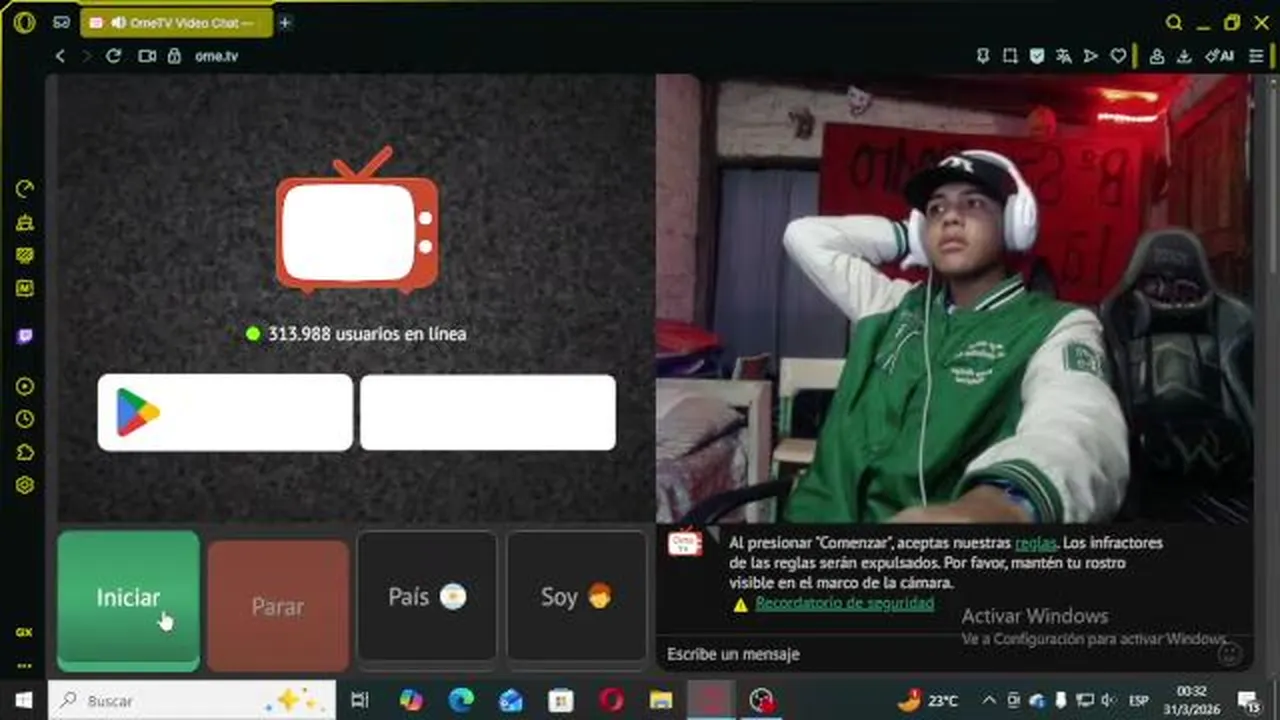Open the sidebar icon just above the Twitch icon
This screenshot has width=1280, height=720.
[x=25, y=288]
